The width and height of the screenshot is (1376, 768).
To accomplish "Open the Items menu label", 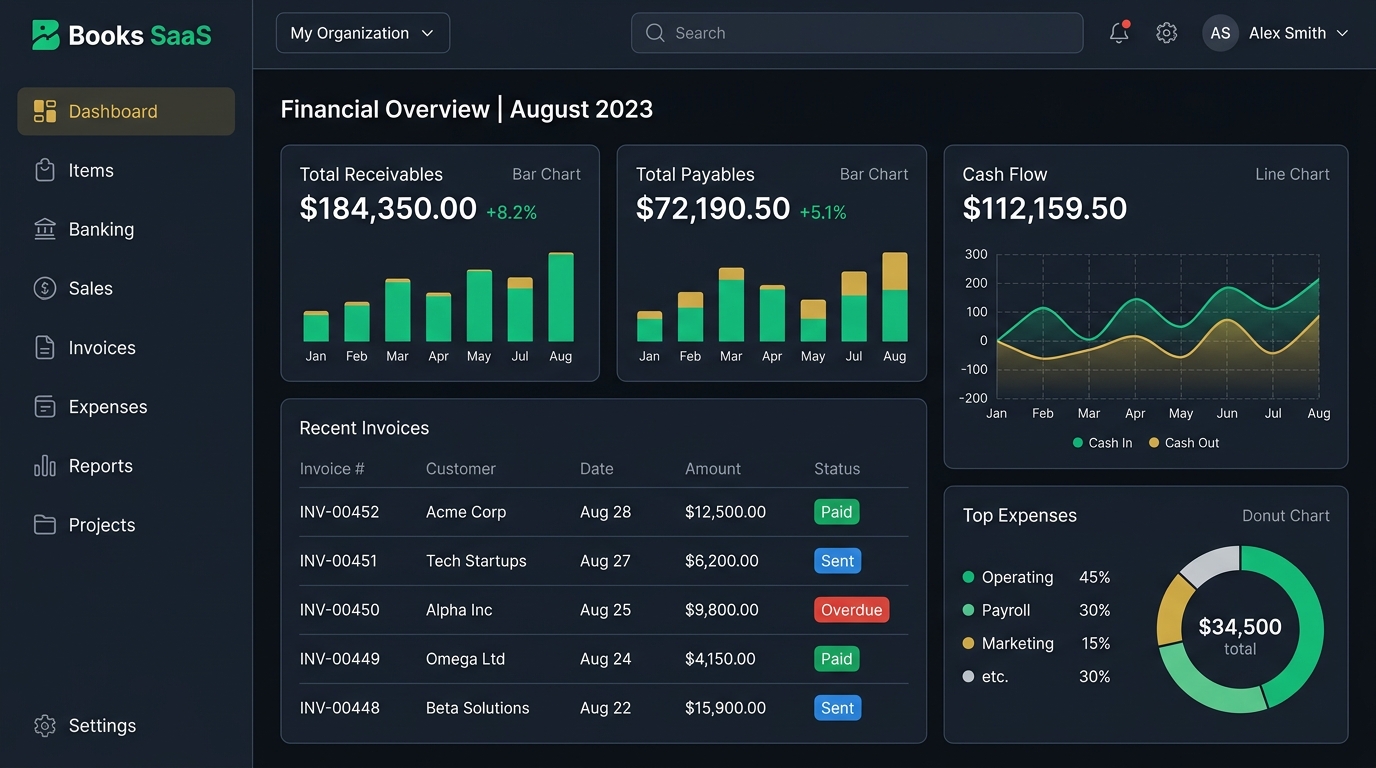I will [x=91, y=170].
